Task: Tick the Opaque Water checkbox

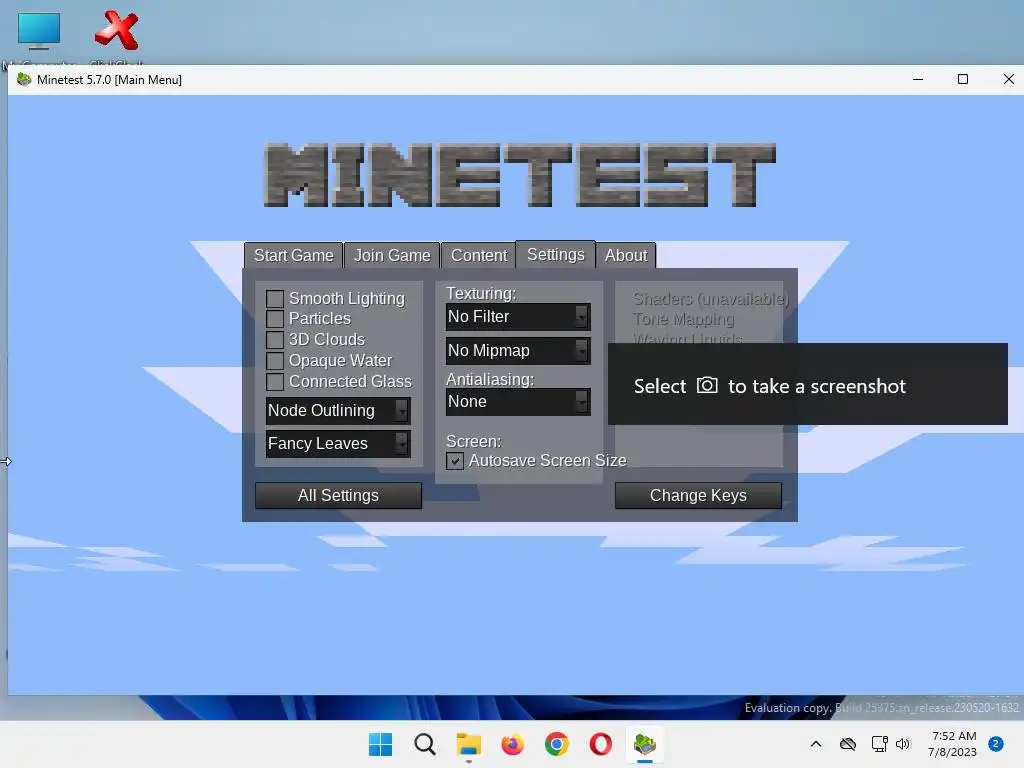Action: click(x=275, y=360)
